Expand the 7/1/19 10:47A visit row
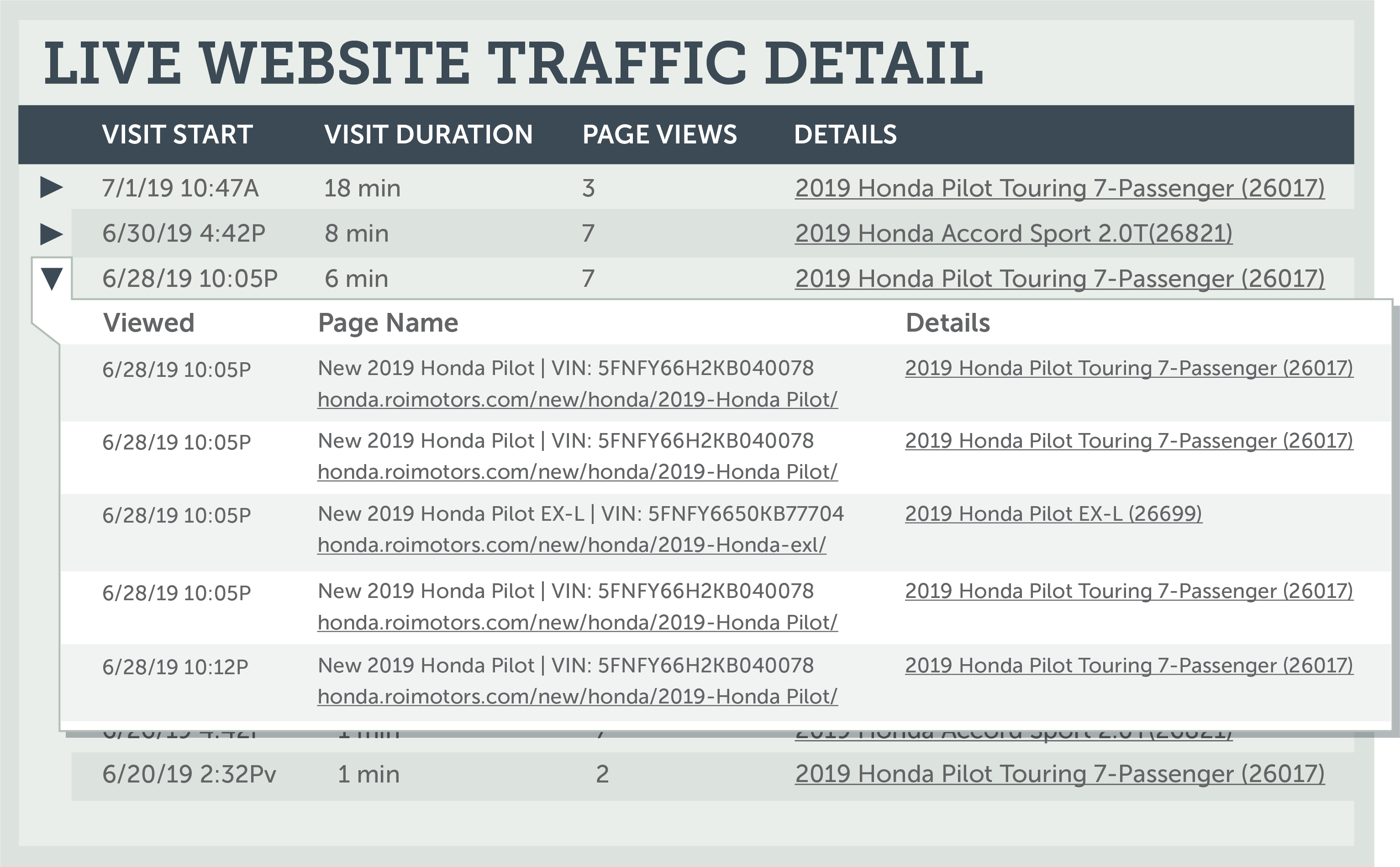 [51, 187]
